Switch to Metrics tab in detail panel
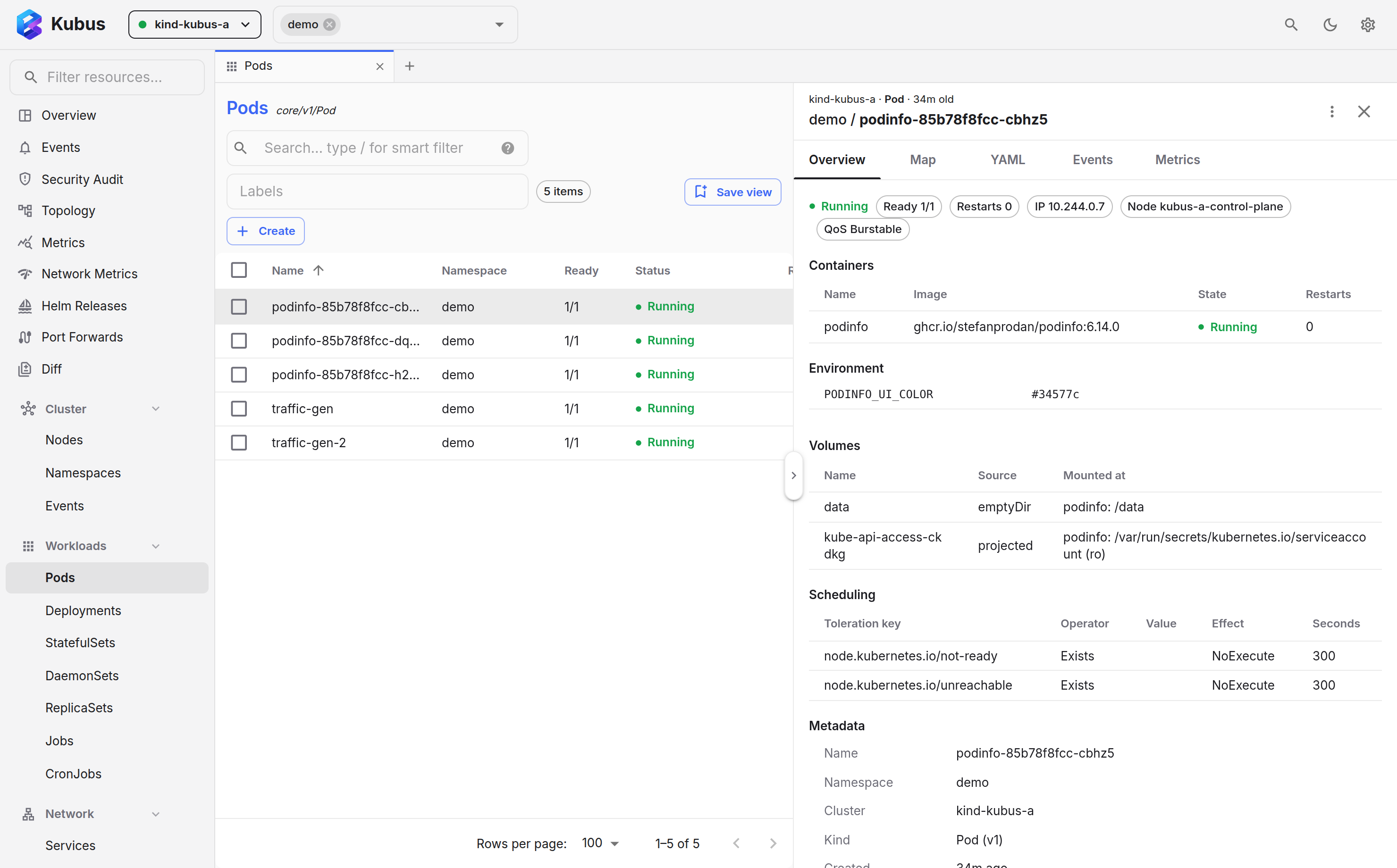Image resolution: width=1397 pixels, height=868 pixels. 1177,159
